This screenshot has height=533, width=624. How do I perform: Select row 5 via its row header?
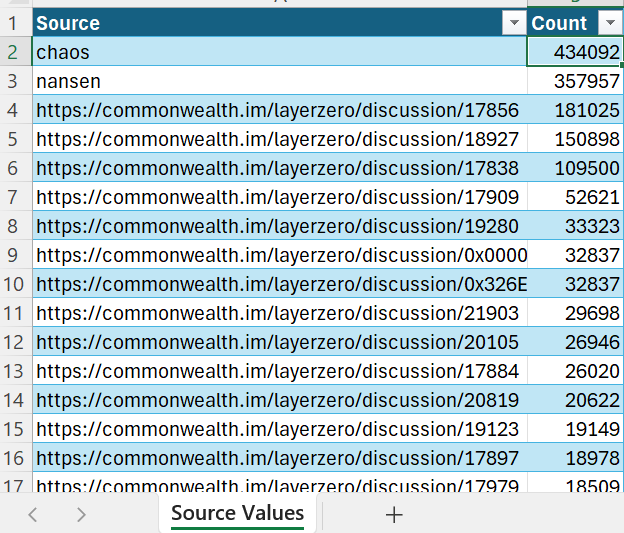click(x=16, y=139)
